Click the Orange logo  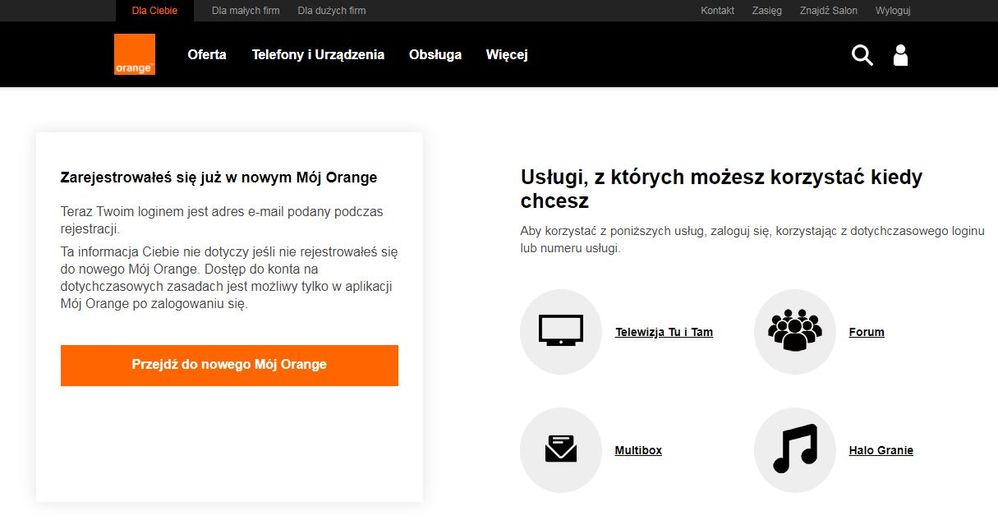point(134,54)
